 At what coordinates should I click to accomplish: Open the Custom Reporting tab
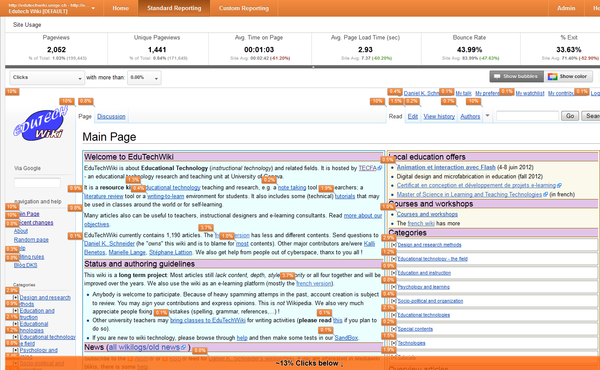244,8
